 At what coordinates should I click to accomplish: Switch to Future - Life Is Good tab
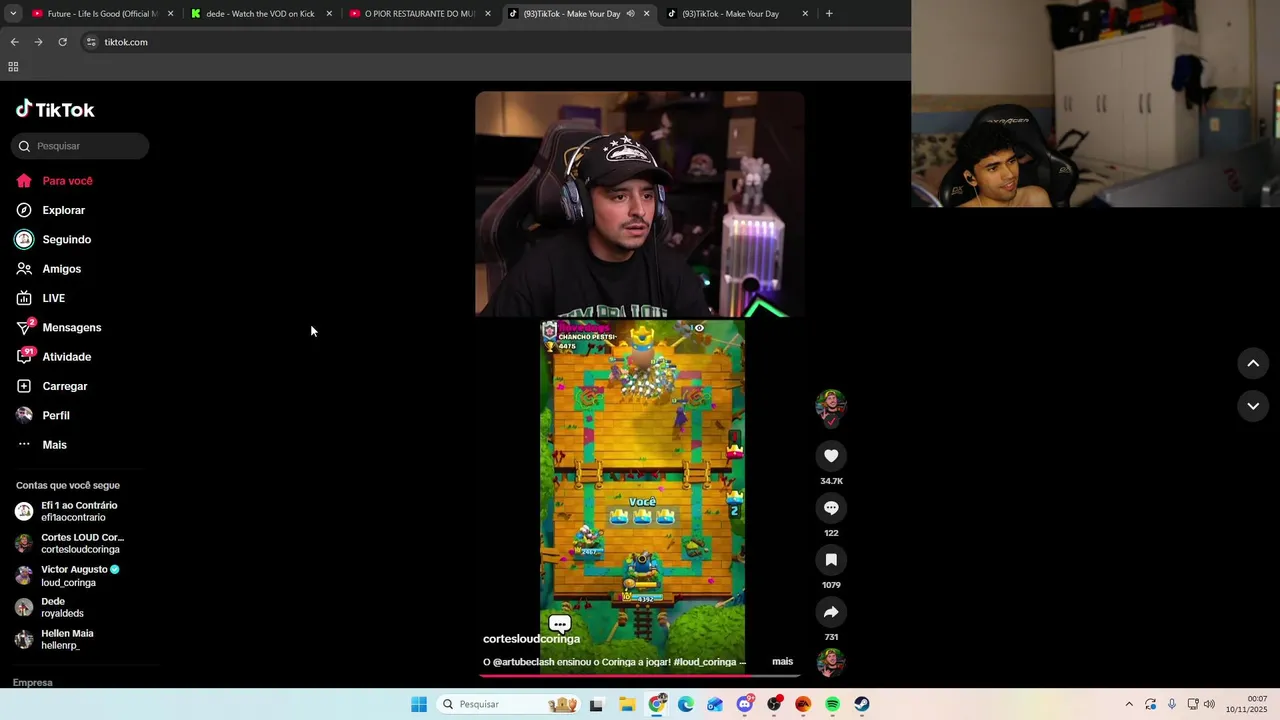point(102,14)
